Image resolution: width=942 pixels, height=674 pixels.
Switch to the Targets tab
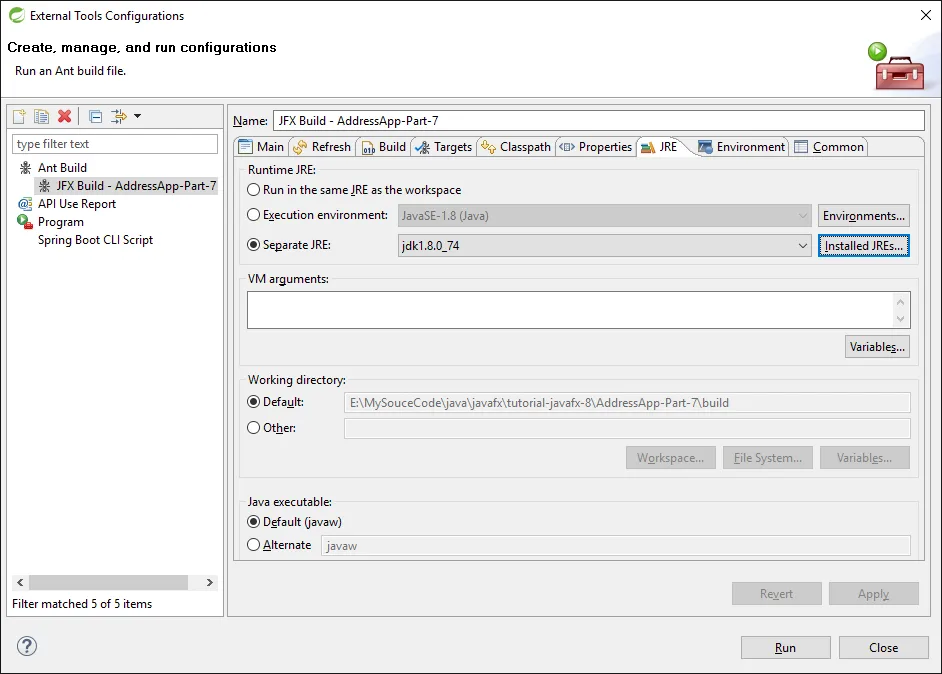(444, 147)
